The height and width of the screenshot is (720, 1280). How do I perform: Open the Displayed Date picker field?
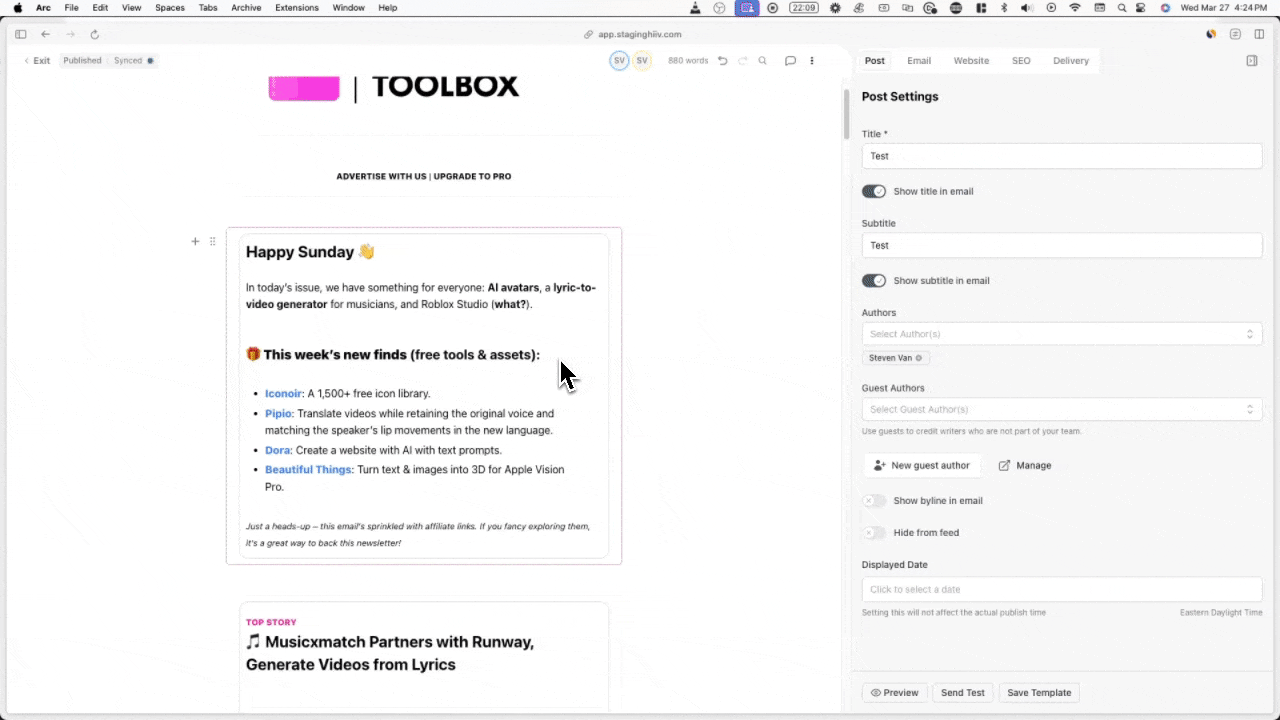pyautogui.click(x=1061, y=590)
